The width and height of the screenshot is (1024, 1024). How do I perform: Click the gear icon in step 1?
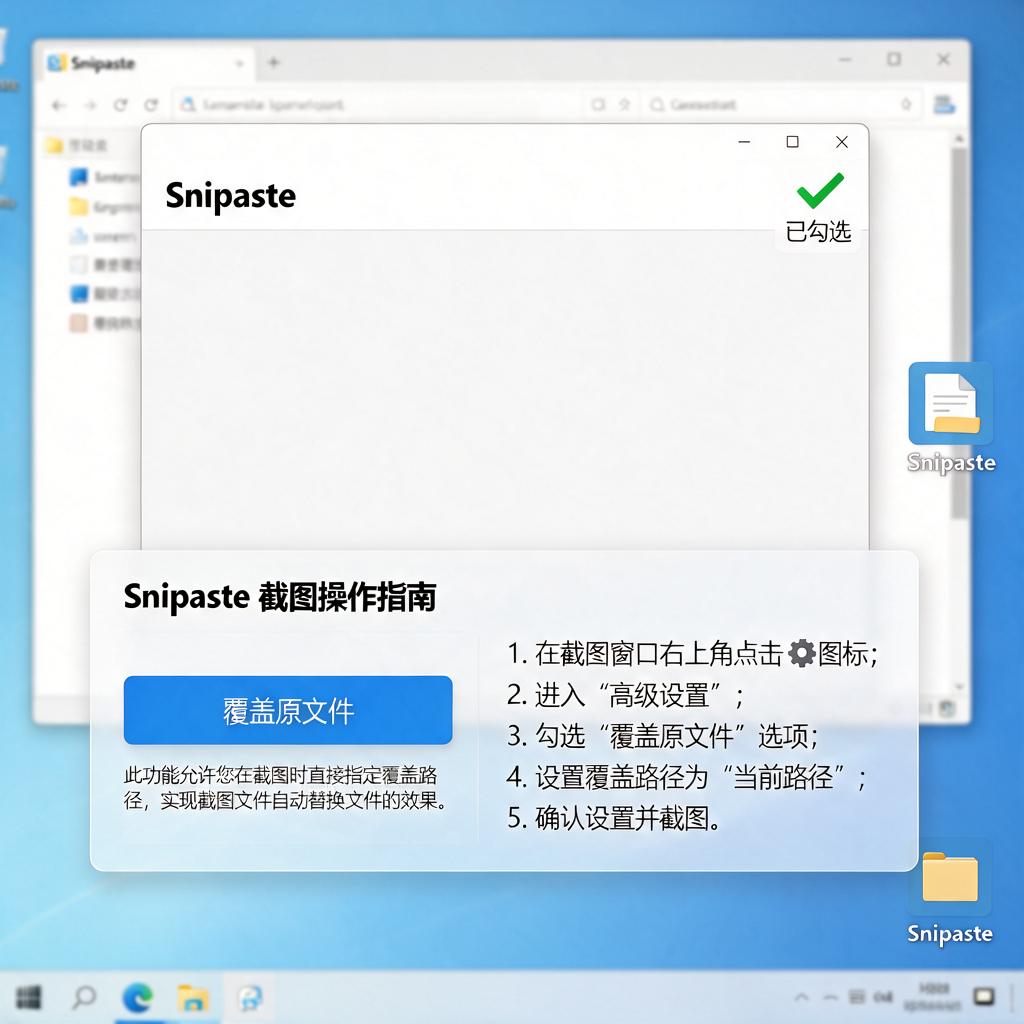[x=801, y=653]
